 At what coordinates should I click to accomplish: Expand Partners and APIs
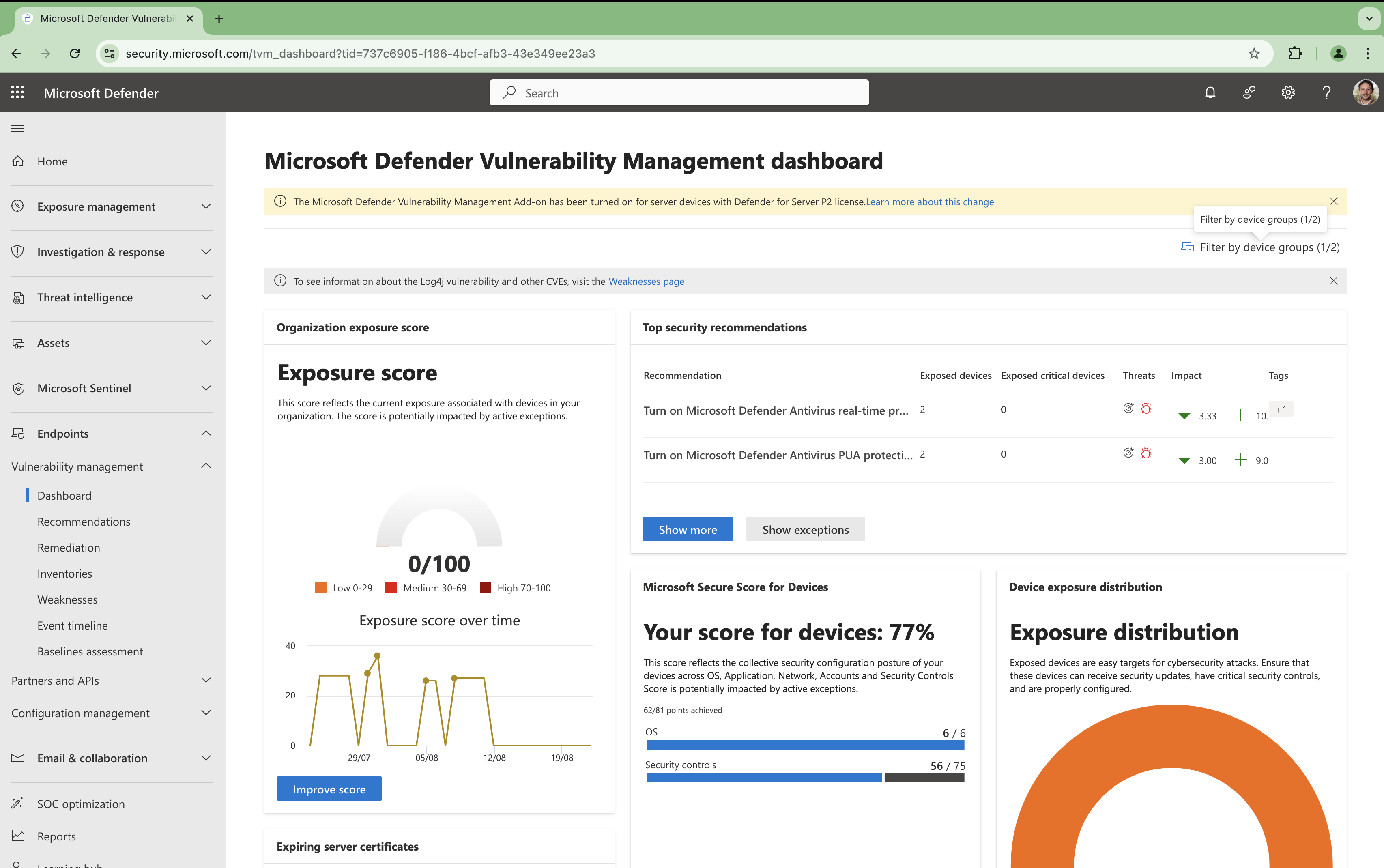point(206,680)
